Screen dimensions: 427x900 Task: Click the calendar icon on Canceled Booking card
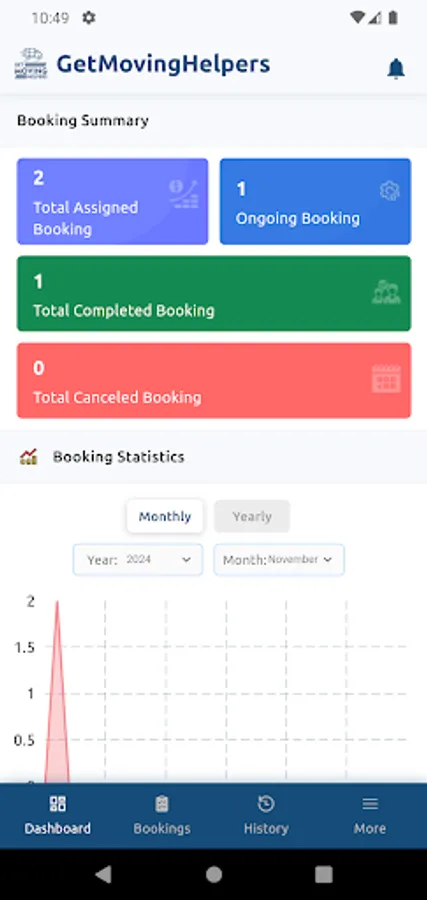point(386,379)
